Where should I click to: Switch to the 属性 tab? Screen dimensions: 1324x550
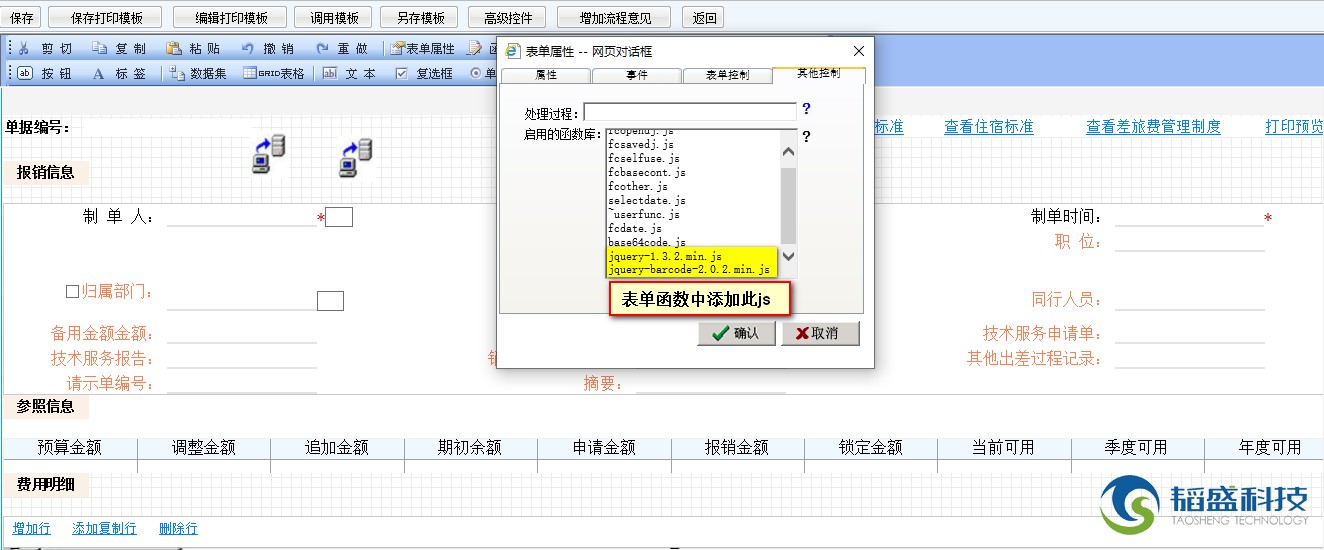[546, 76]
